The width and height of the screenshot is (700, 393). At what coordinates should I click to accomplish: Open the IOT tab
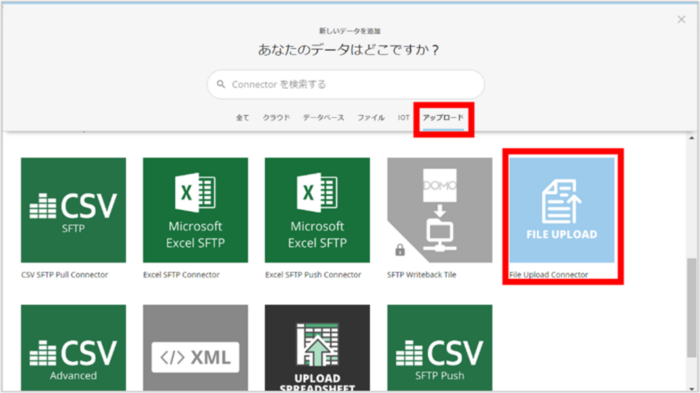pos(404,117)
